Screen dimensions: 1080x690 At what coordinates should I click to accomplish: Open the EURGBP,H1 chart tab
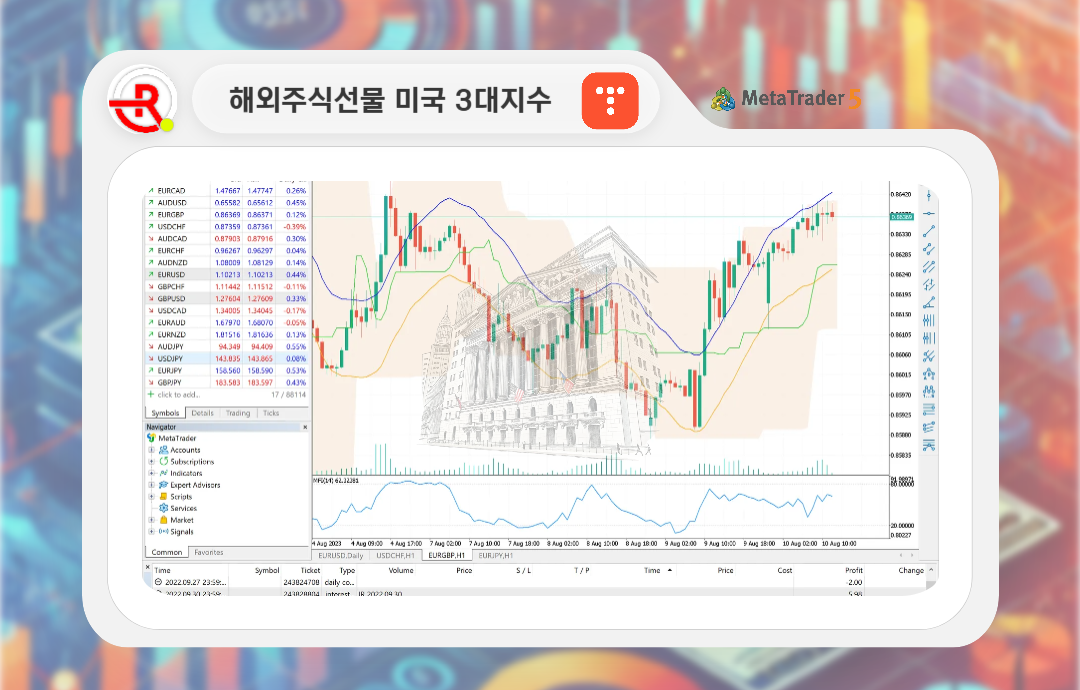pyautogui.click(x=446, y=555)
